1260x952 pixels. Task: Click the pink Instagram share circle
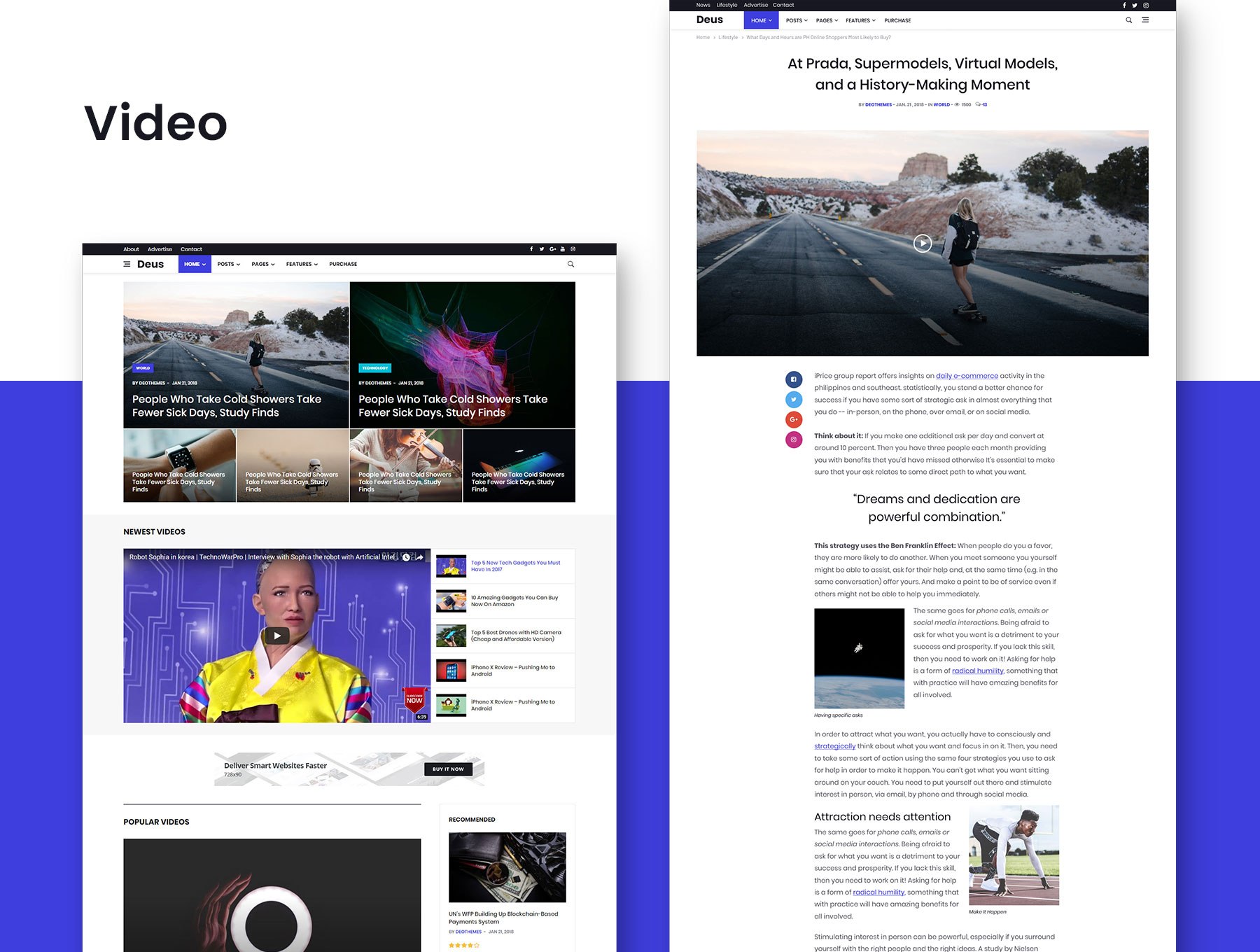coord(793,440)
